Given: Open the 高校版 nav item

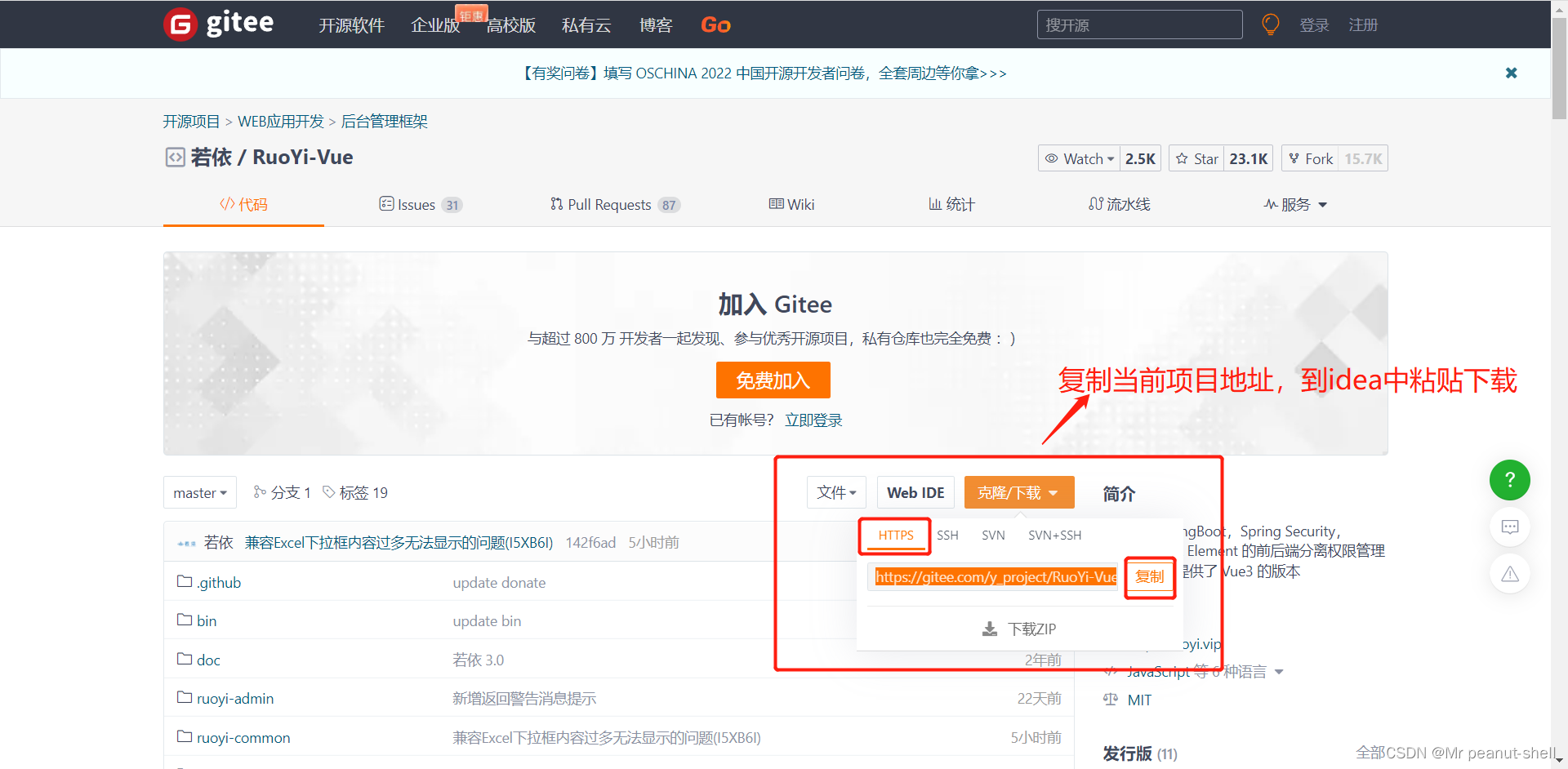Looking at the screenshot, I should [x=511, y=25].
